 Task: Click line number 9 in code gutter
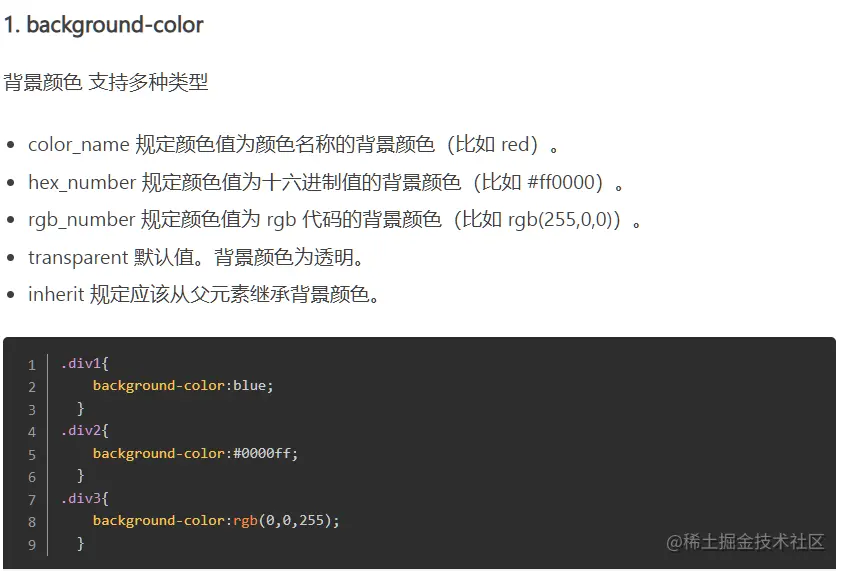[32, 544]
